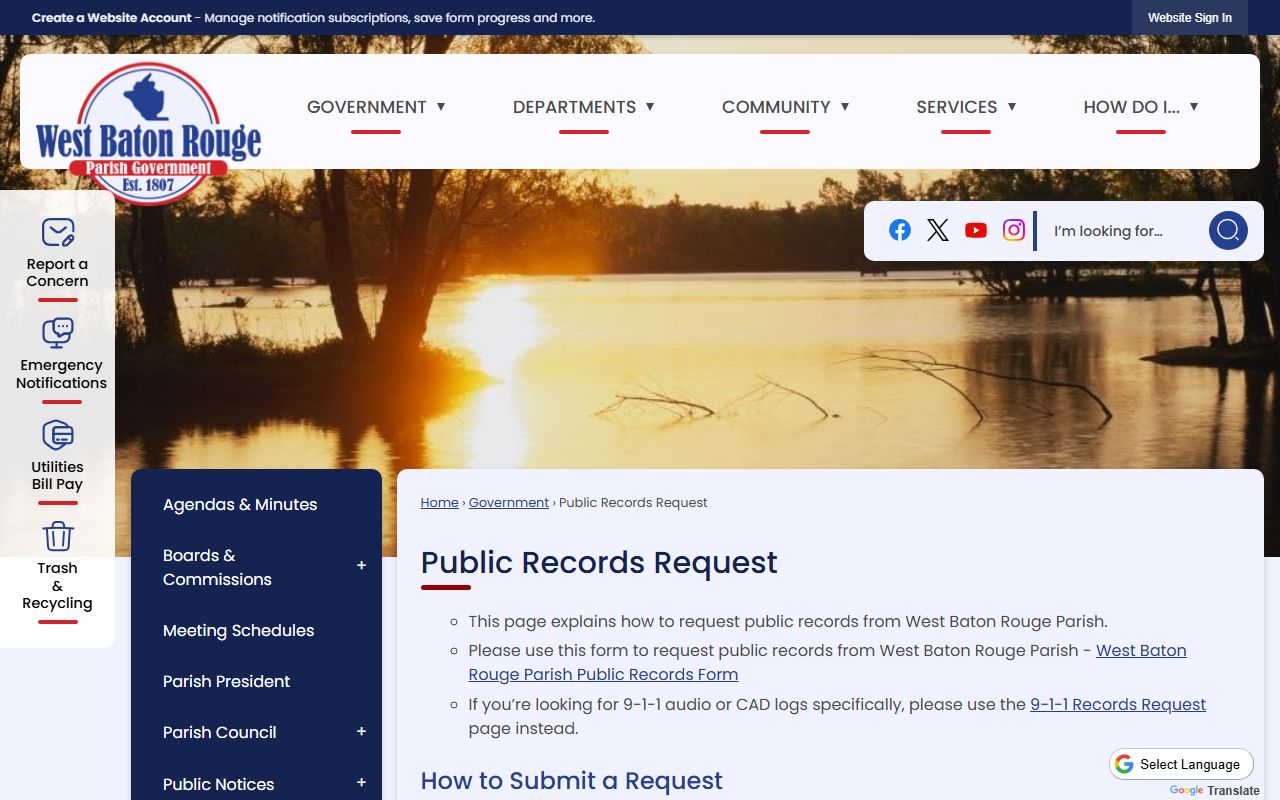Go to Government breadcrumb link
1280x800 pixels.
(509, 503)
